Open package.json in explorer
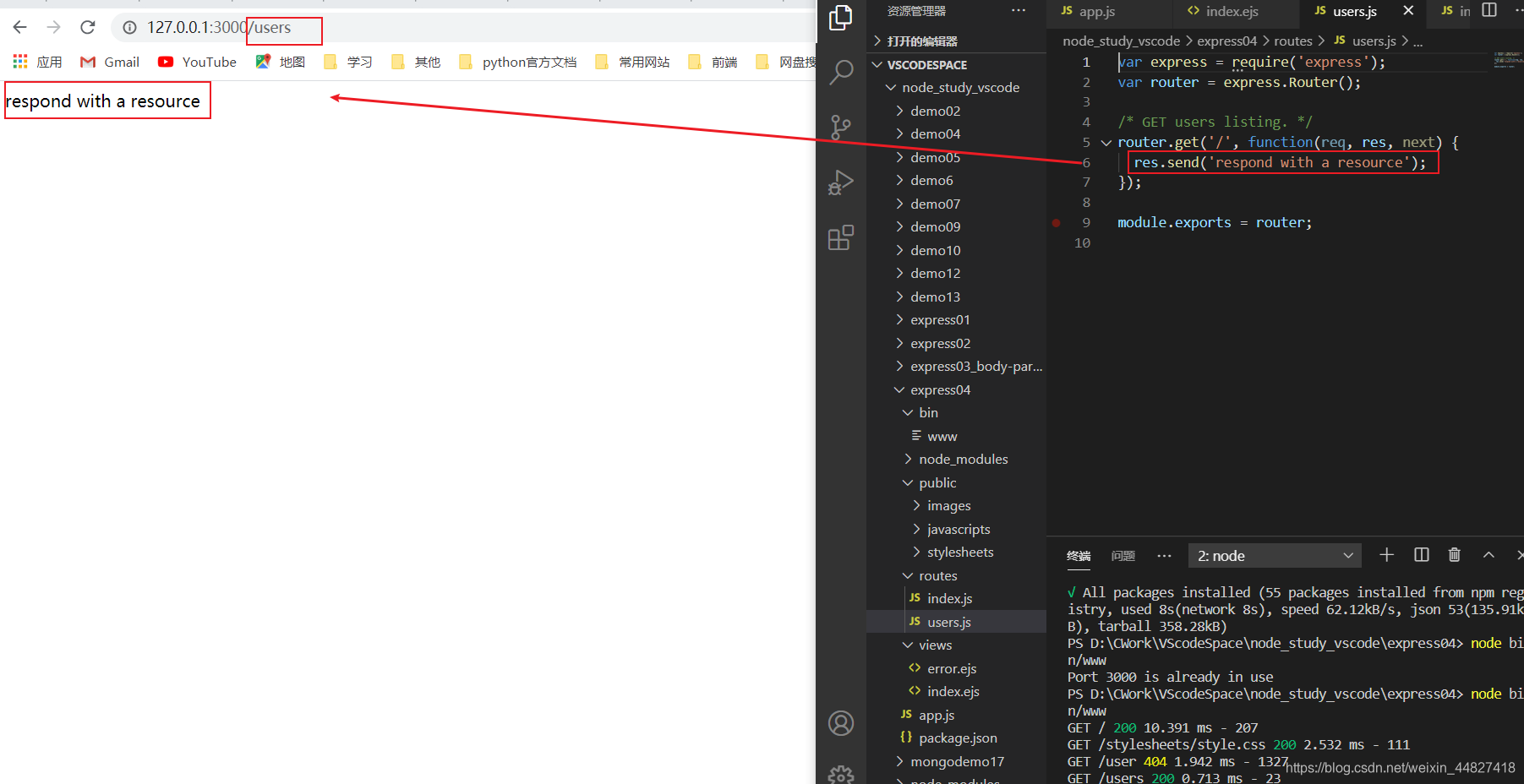This screenshot has height=784, width=1524. tap(956, 738)
